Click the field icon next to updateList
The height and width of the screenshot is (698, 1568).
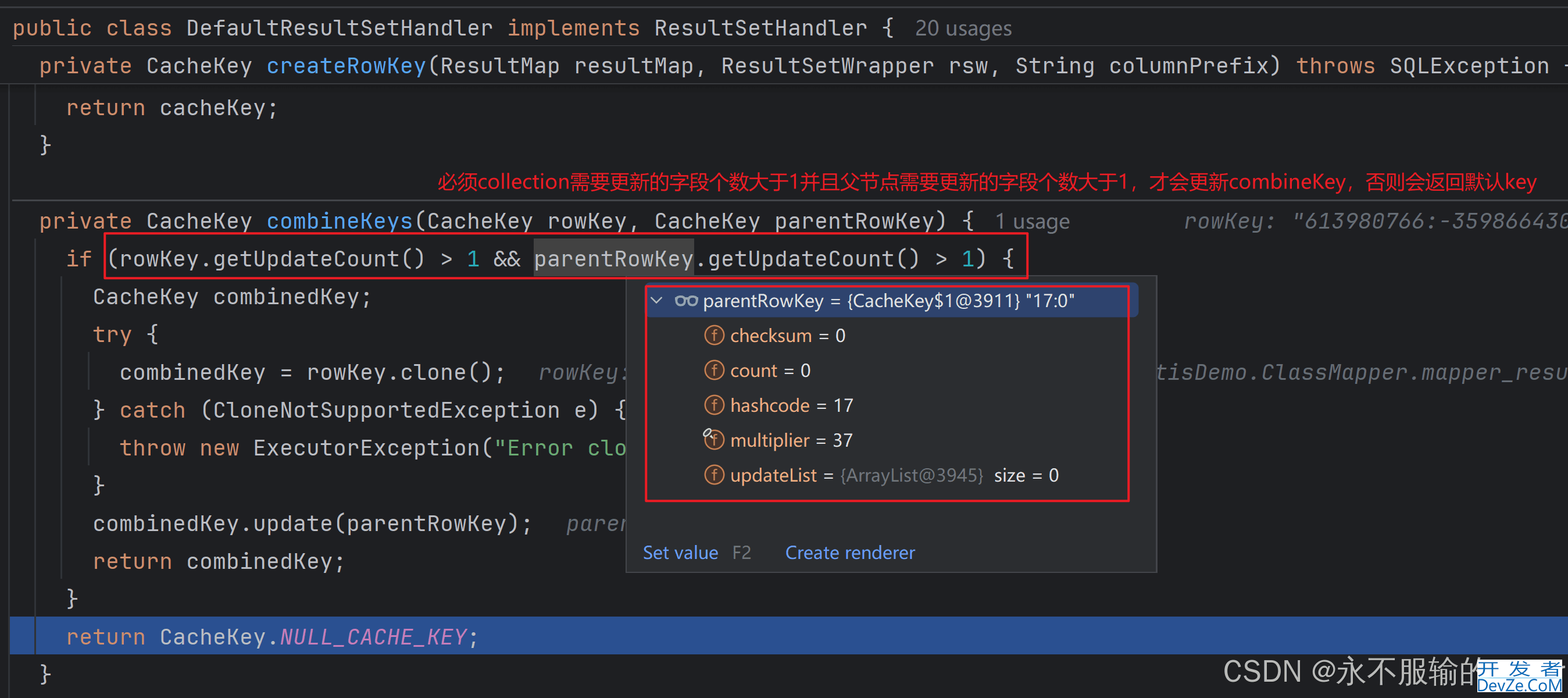click(714, 475)
